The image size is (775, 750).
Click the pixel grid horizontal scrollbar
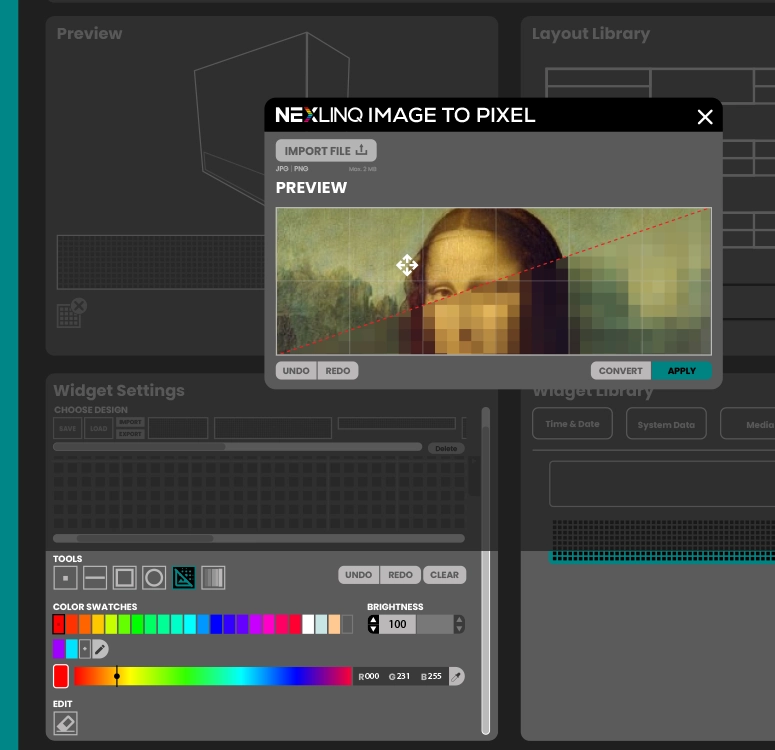click(x=258, y=538)
